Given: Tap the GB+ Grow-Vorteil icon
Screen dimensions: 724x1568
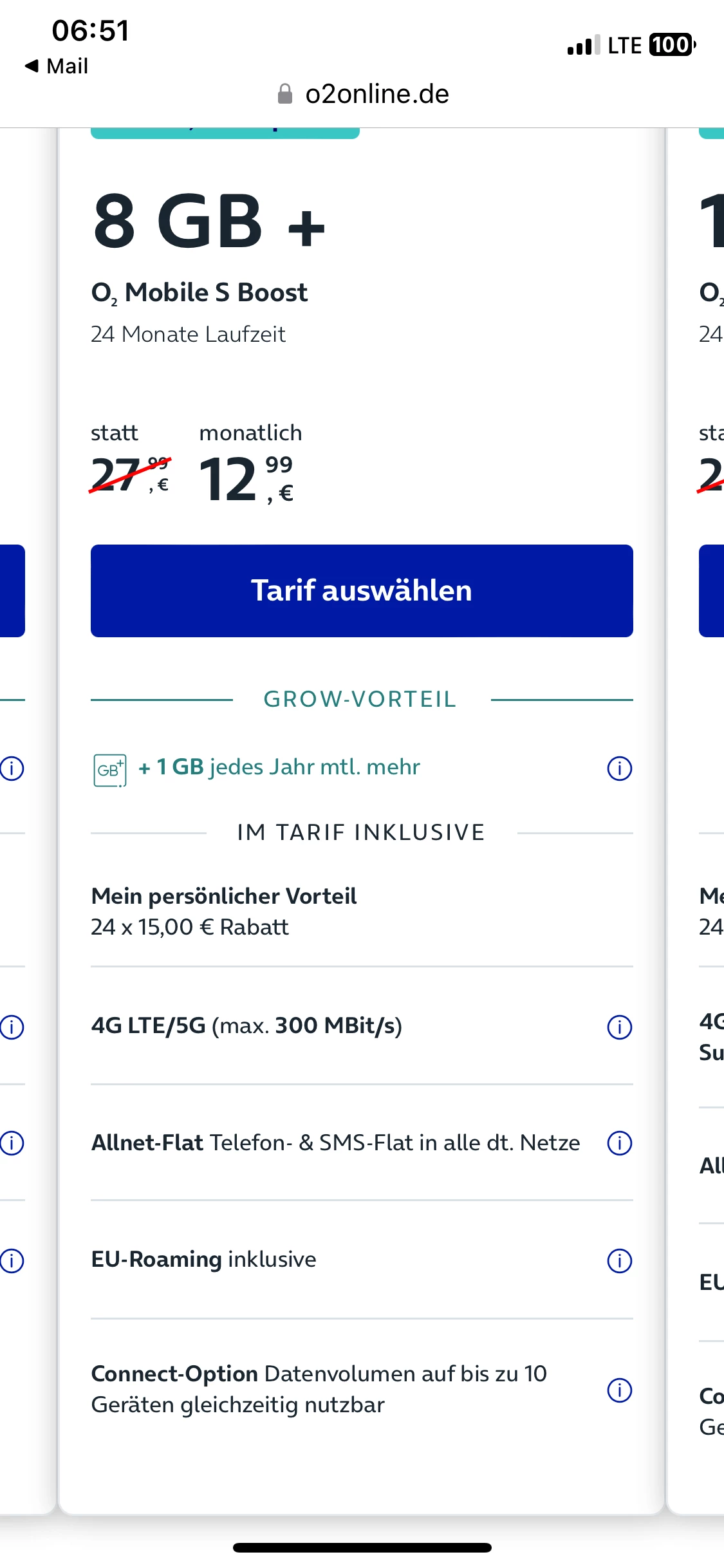Looking at the screenshot, I should [109, 770].
